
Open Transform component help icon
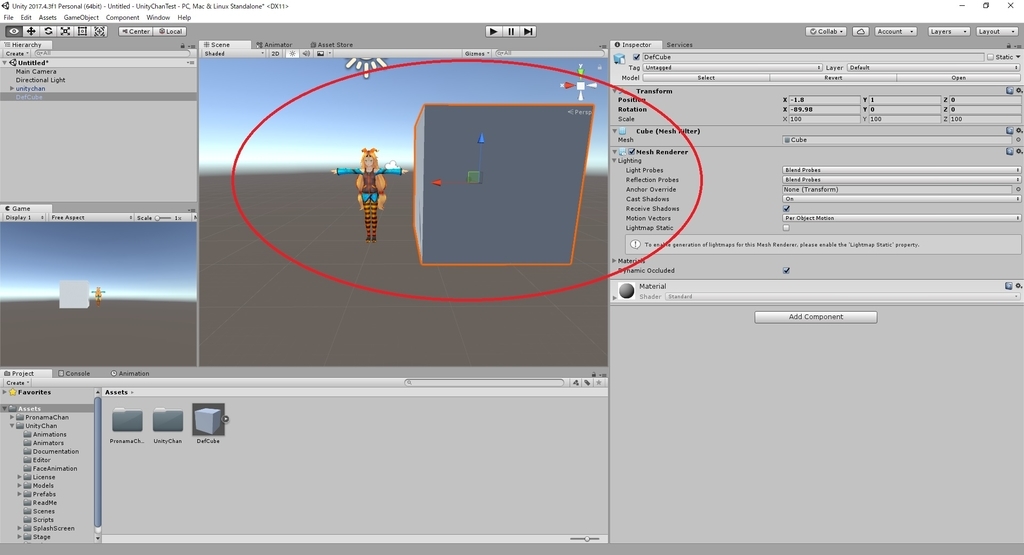(x=1010, y=91)
